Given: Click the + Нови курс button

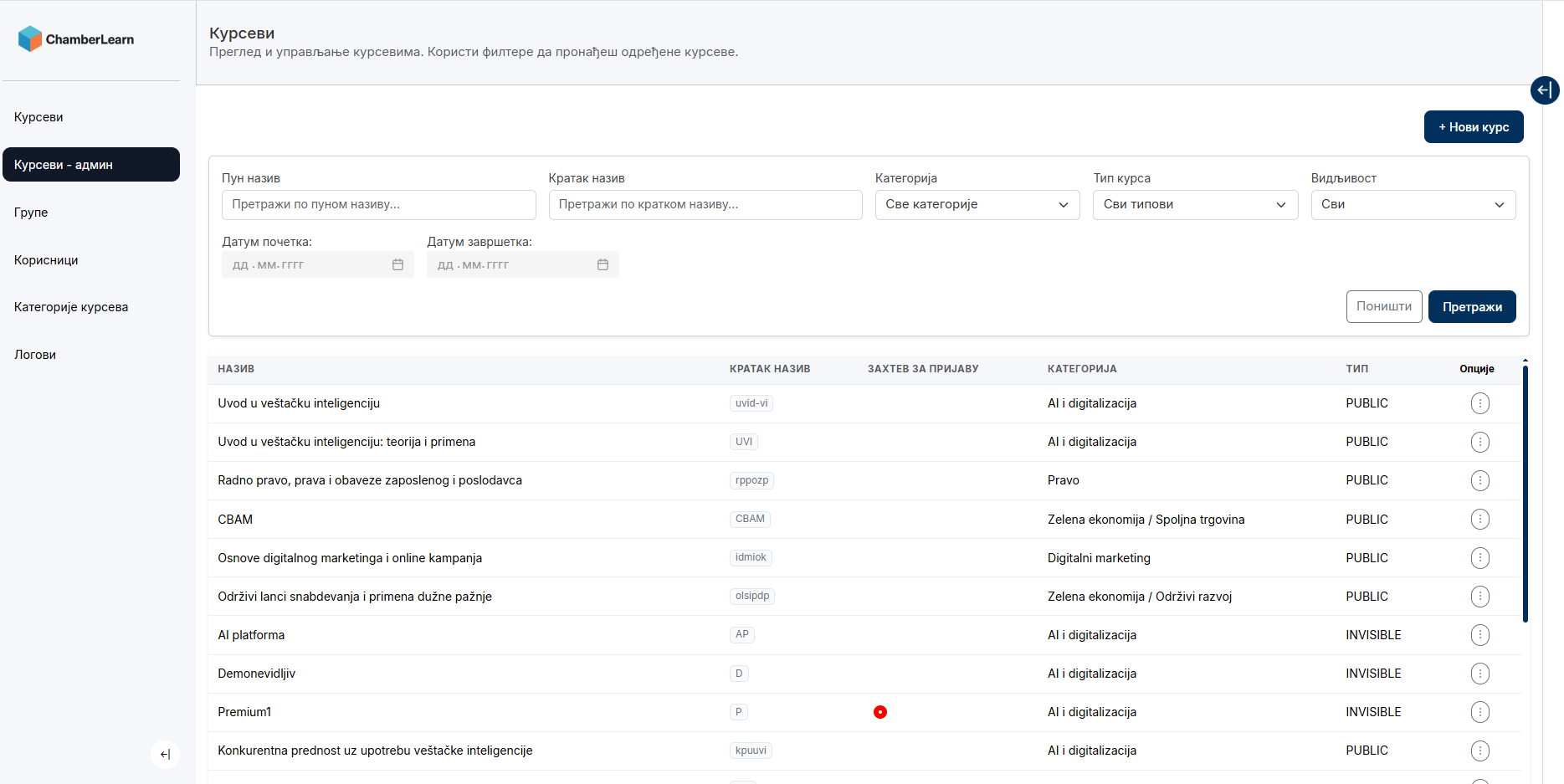Looking at the screenshot, I should tap(1474, 127).
